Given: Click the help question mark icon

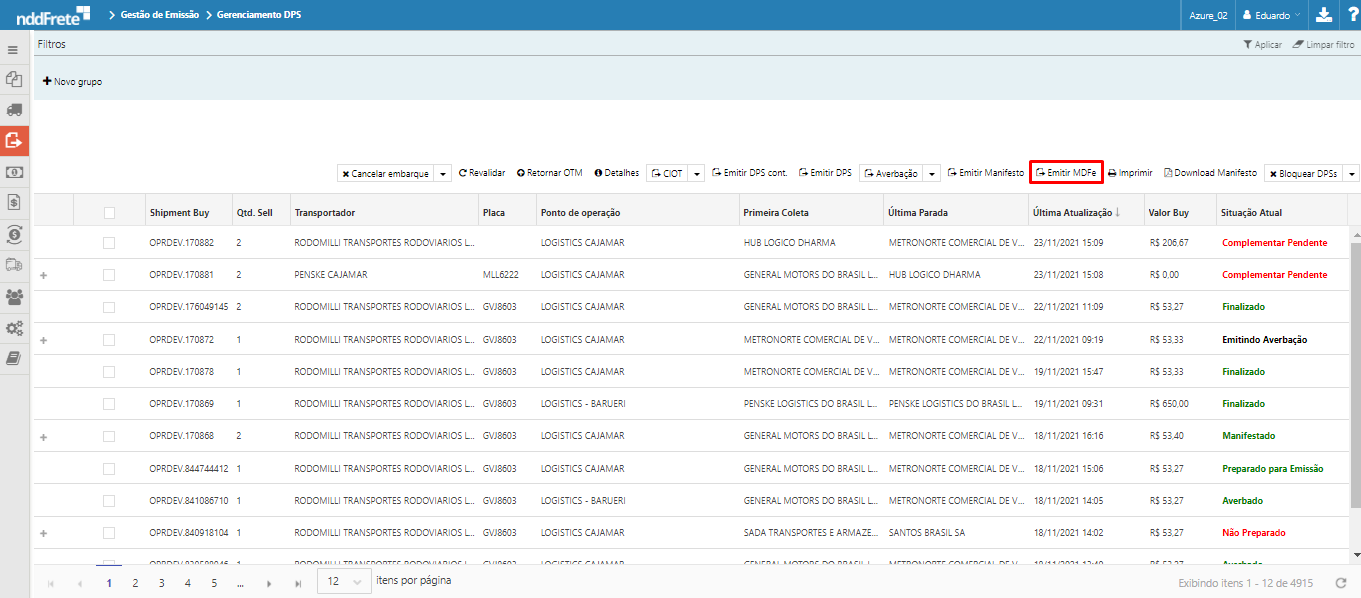Looking at the screenshot, I should click(x=1349, y=15).
